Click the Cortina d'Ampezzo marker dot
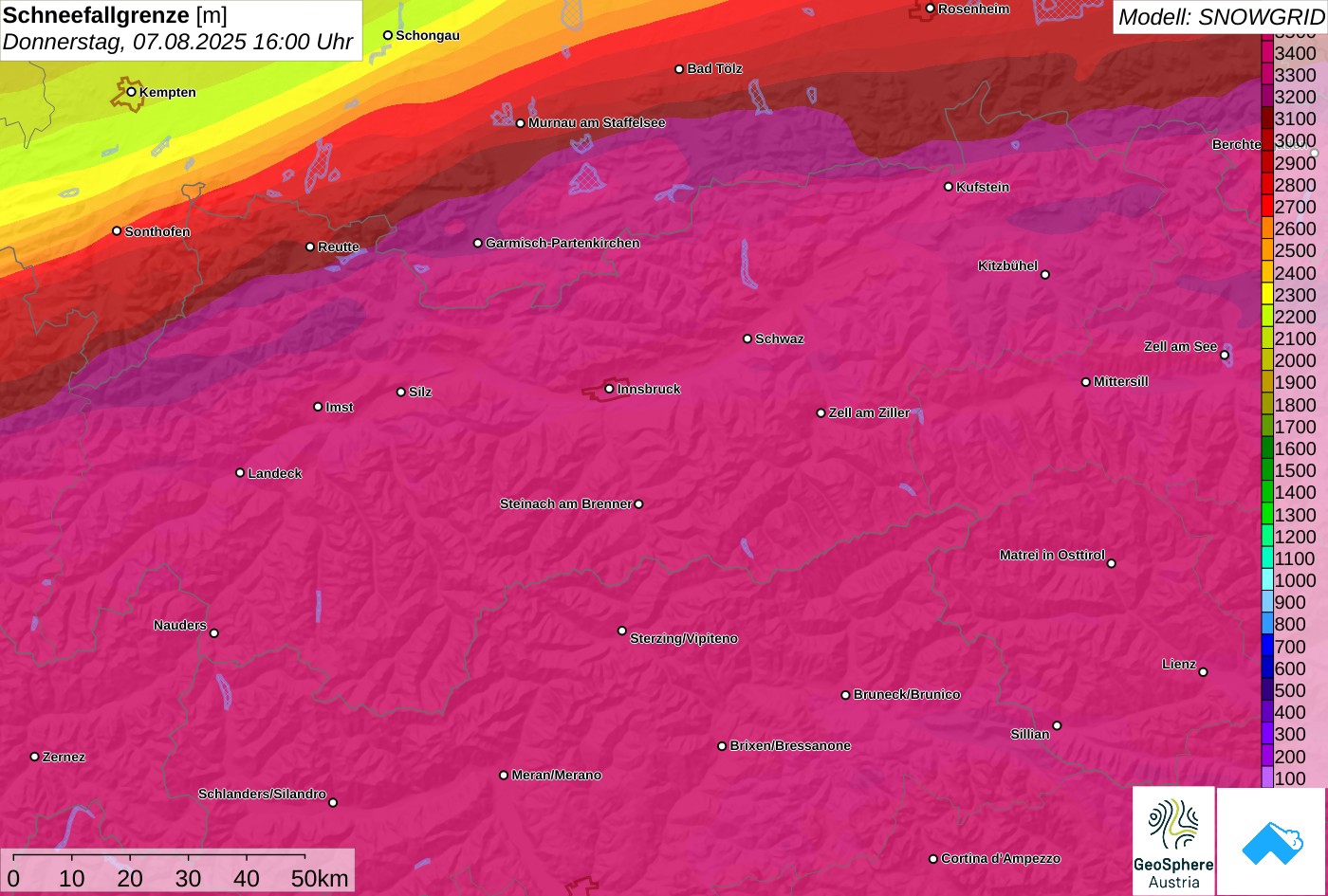The height and width of the screenshot is (896, 1328). pyautogui.click(x=932, y=859)
